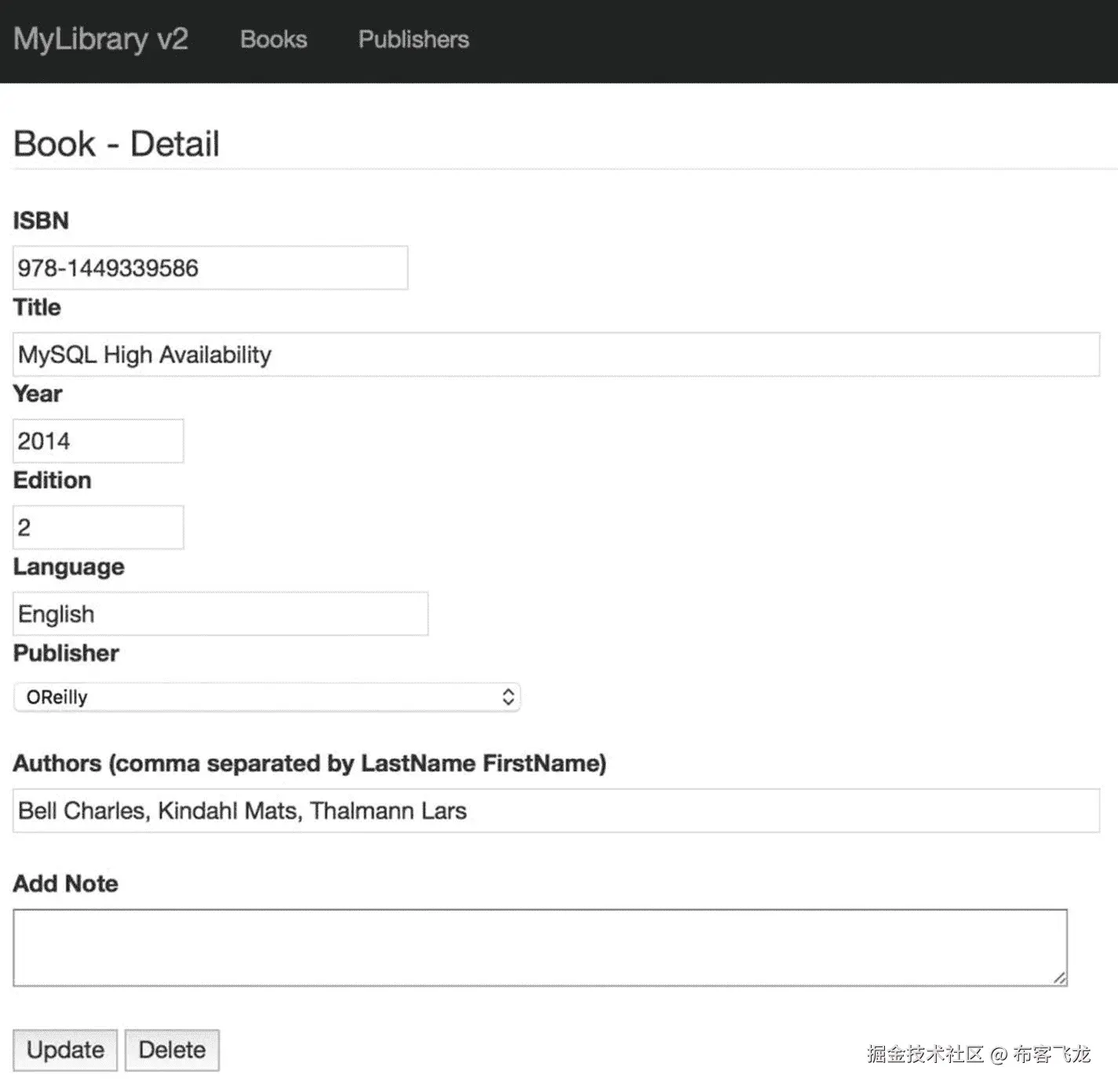The width and height of the screenshot is (1118, 1092).
Task: Click the Language text field
Action: tap(220, 613)
